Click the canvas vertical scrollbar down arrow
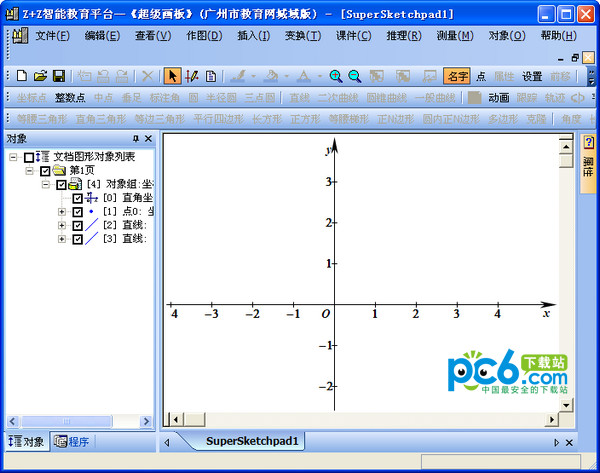The width and height of the screenshot is (600, 473). (x=566, y=405)
